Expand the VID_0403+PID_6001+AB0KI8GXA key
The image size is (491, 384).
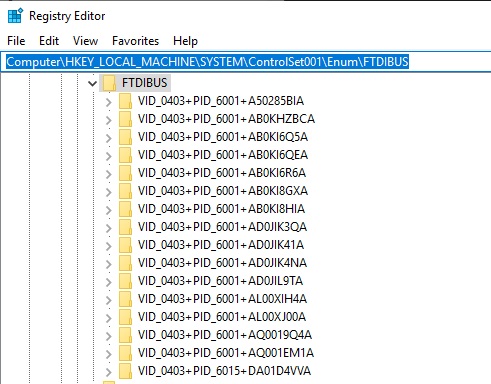coord(109,192)
